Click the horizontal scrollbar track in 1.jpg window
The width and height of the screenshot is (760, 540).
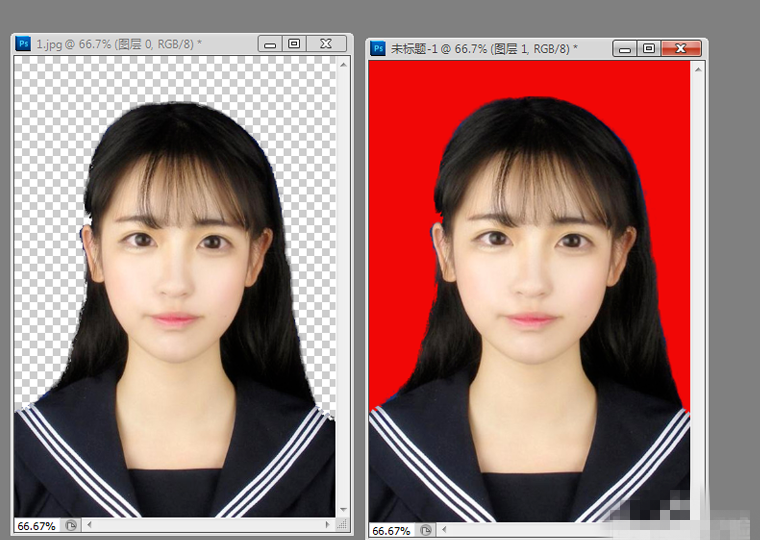point(210,525)
